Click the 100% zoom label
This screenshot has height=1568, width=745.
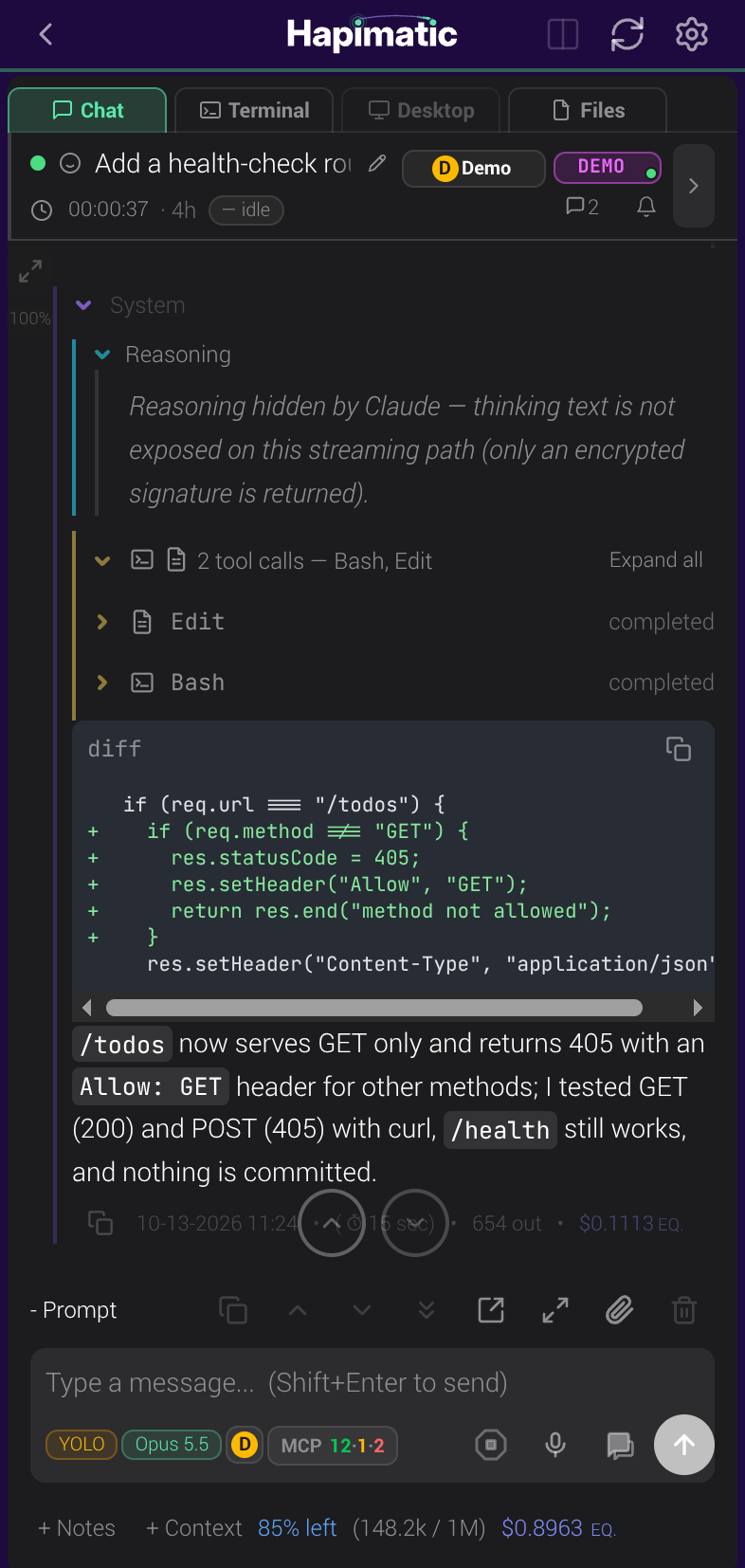coord(30,319)
